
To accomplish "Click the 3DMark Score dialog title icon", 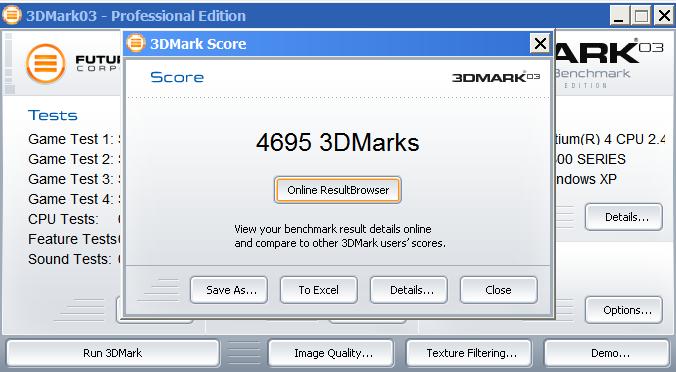I will pos(135,43).
